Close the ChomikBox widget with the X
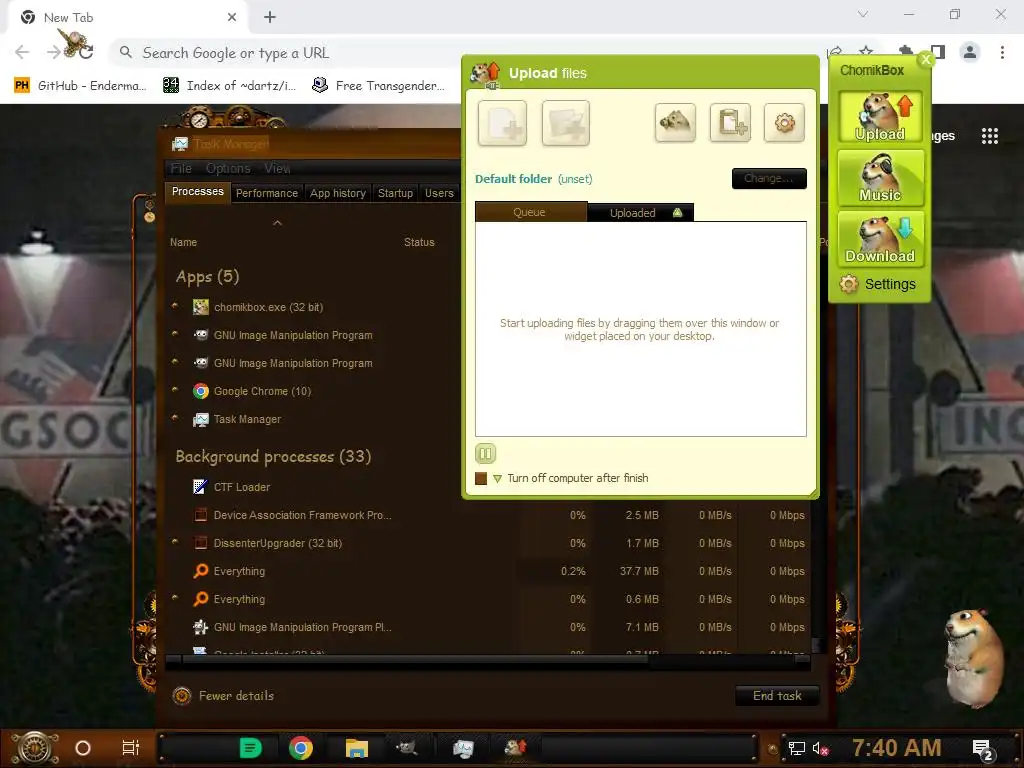This screenshot has width=1024, height=768. pos(925,60)
